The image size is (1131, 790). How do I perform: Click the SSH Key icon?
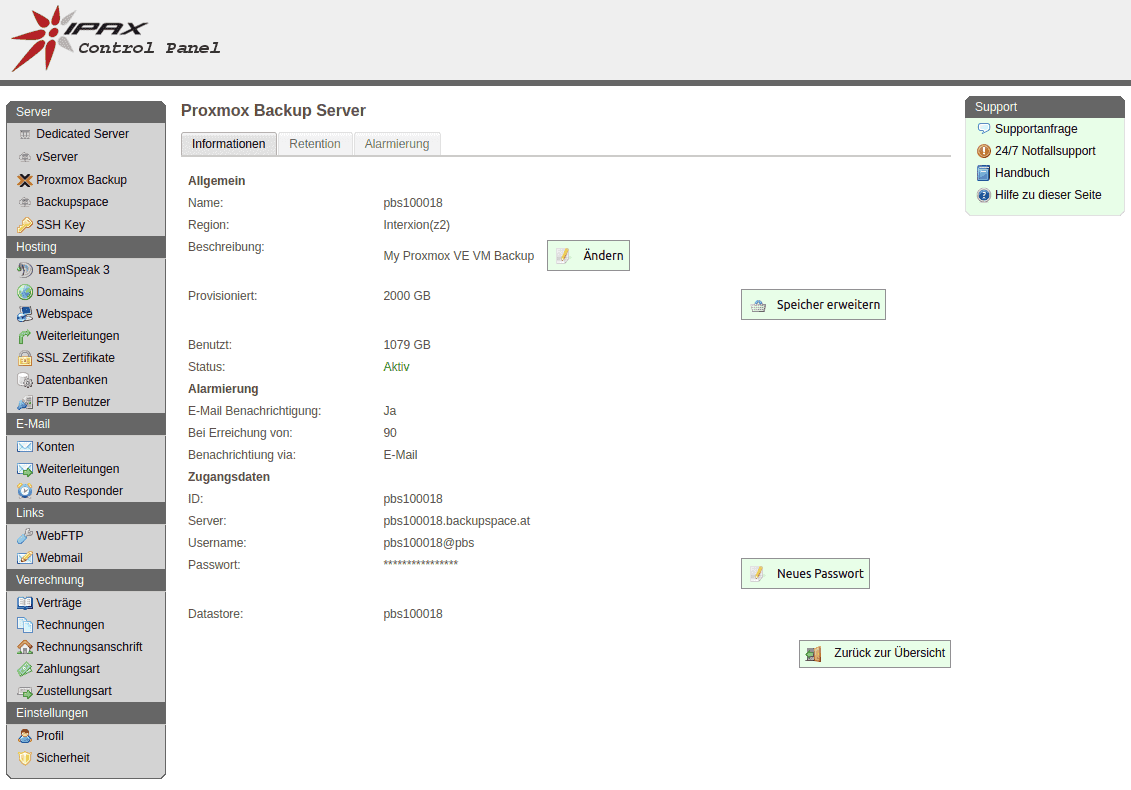[25, 225]
